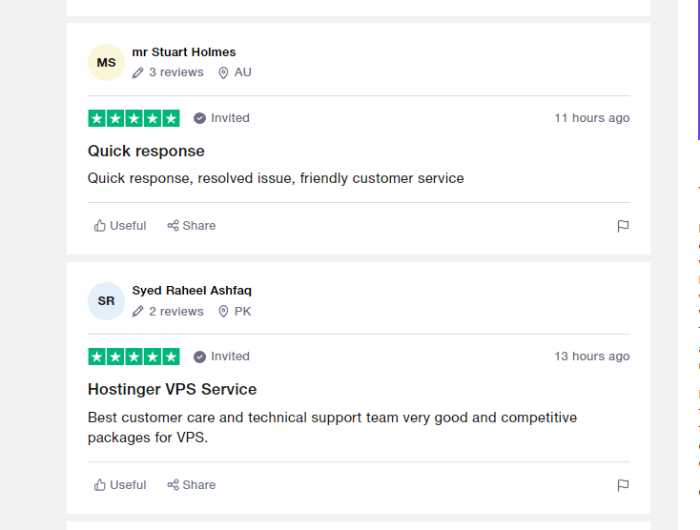Click thumbs-up icon on Hostinger VPS review

click(100, 484)
